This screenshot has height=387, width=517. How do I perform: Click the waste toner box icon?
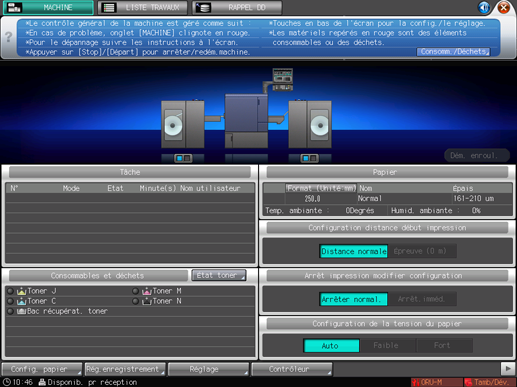[x=21, y=311]
